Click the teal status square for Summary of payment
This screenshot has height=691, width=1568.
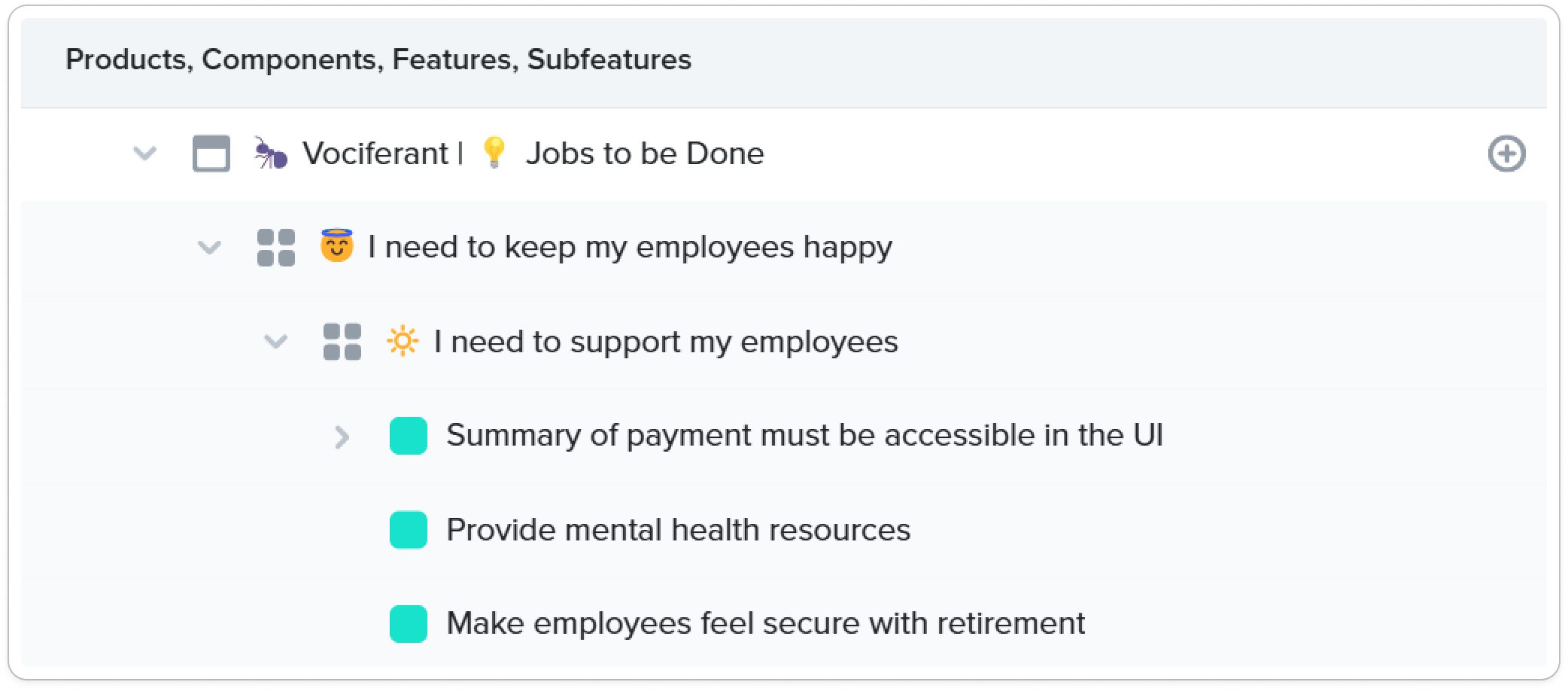tap(409, 436)
